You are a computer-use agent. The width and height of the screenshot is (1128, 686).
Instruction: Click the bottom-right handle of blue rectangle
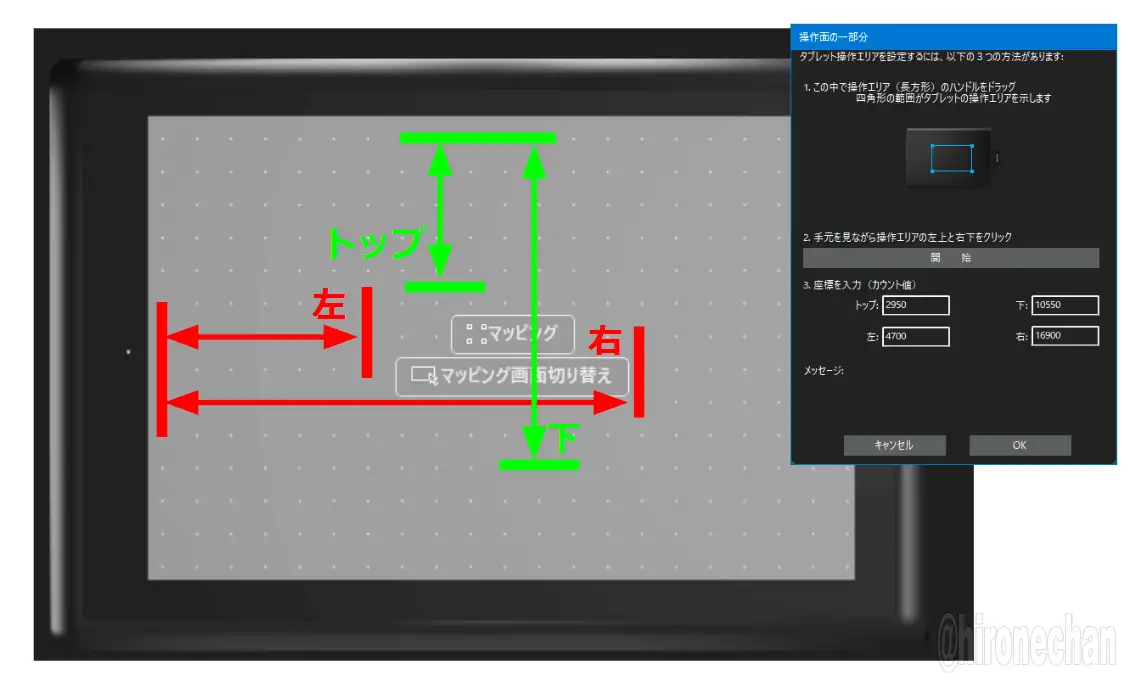click(x=972, y=171)
